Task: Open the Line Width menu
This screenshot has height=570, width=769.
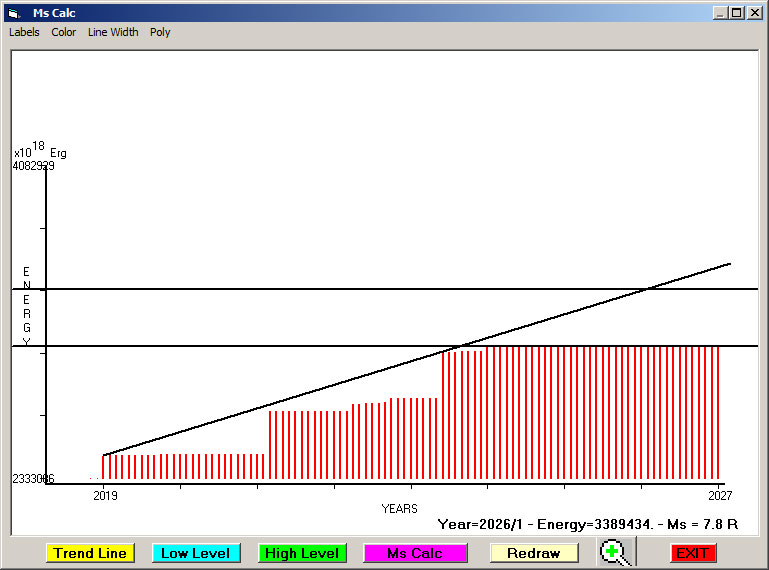Action: point(113,32)
